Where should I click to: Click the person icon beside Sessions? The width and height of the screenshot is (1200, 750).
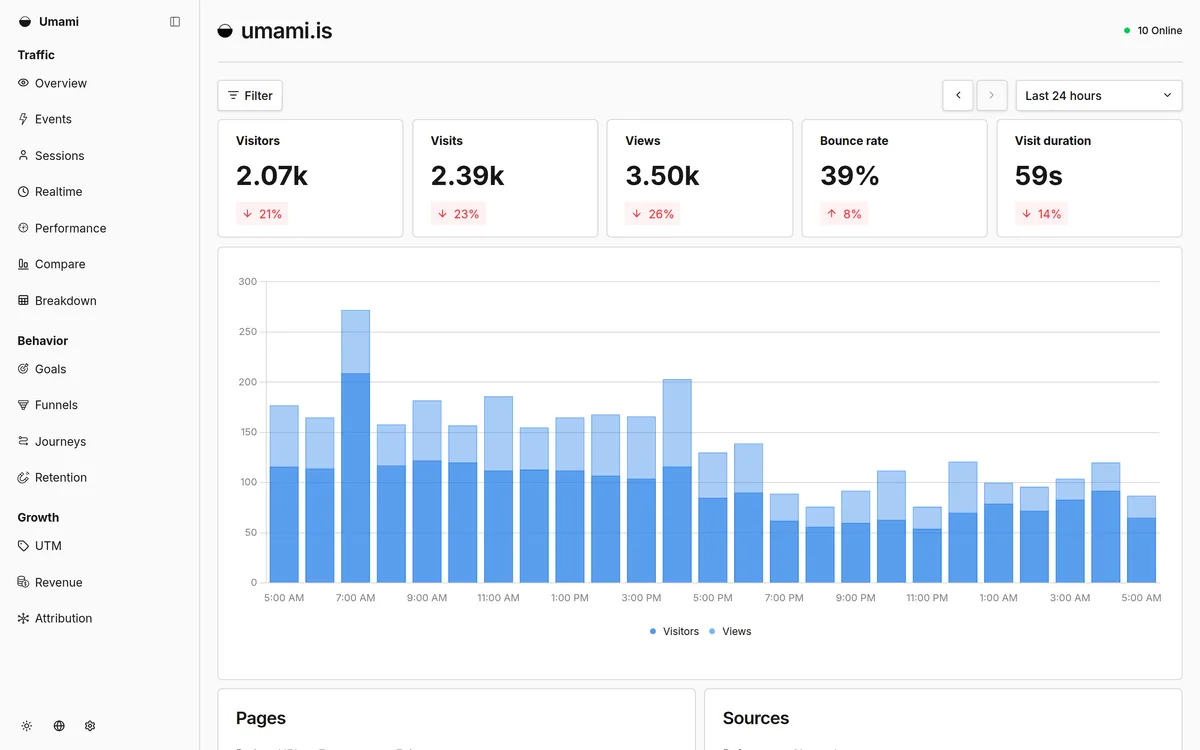click(24, 156)
